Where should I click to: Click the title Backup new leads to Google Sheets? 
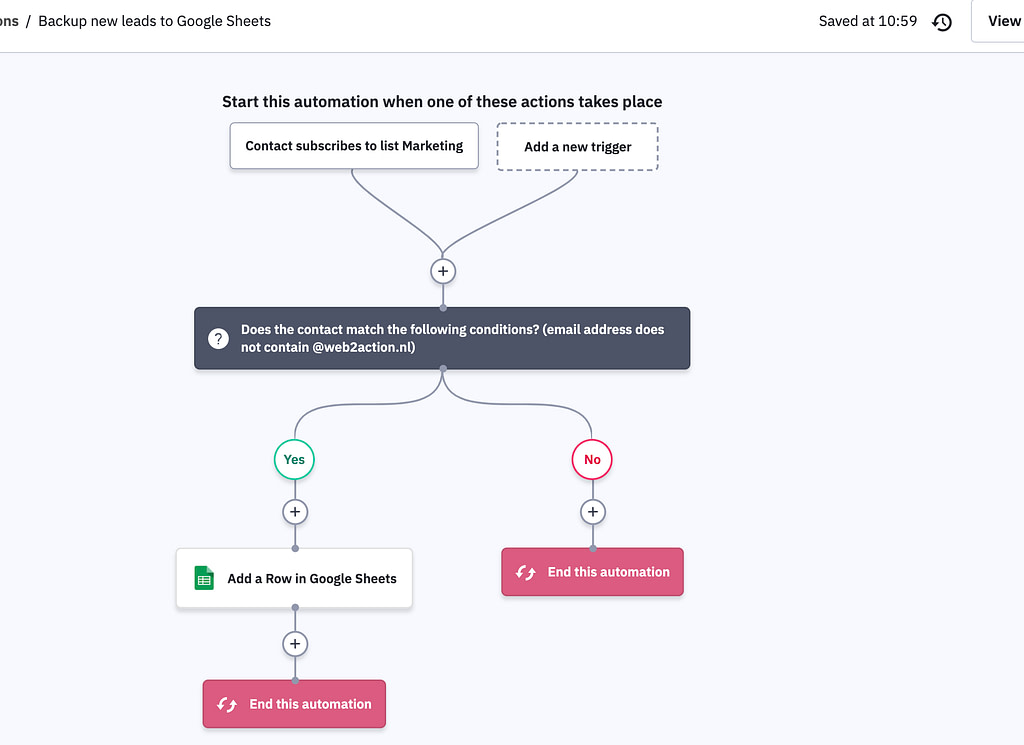(154, 20)
